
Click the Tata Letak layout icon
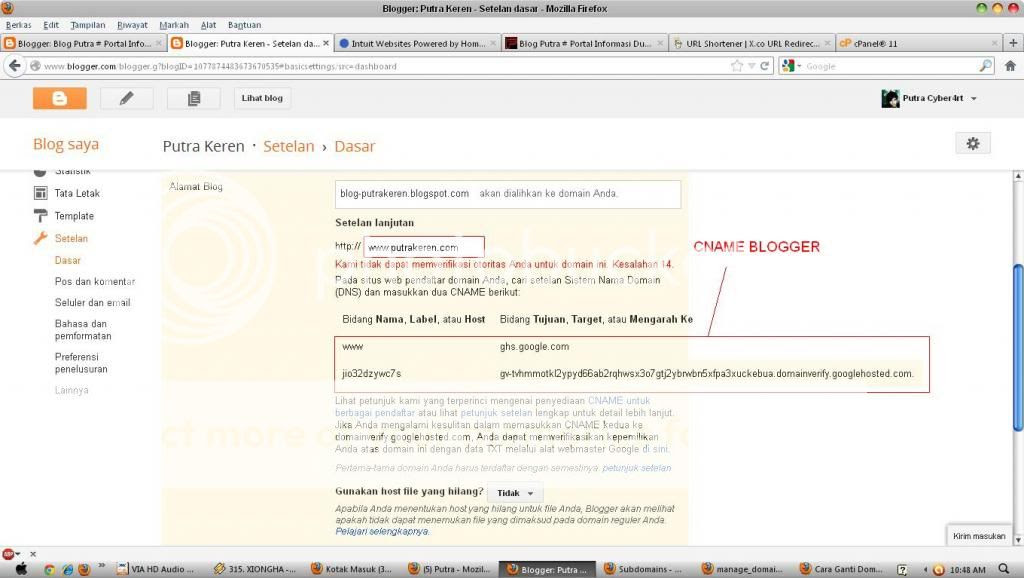40,193
